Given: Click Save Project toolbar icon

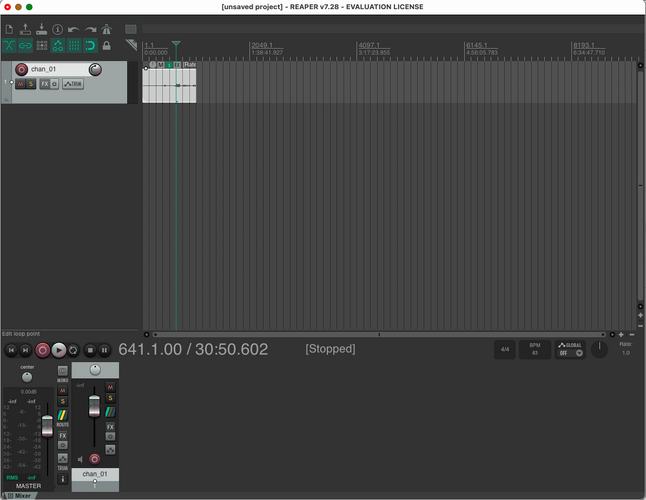Looking at the screenshot, I should point(41,29).
